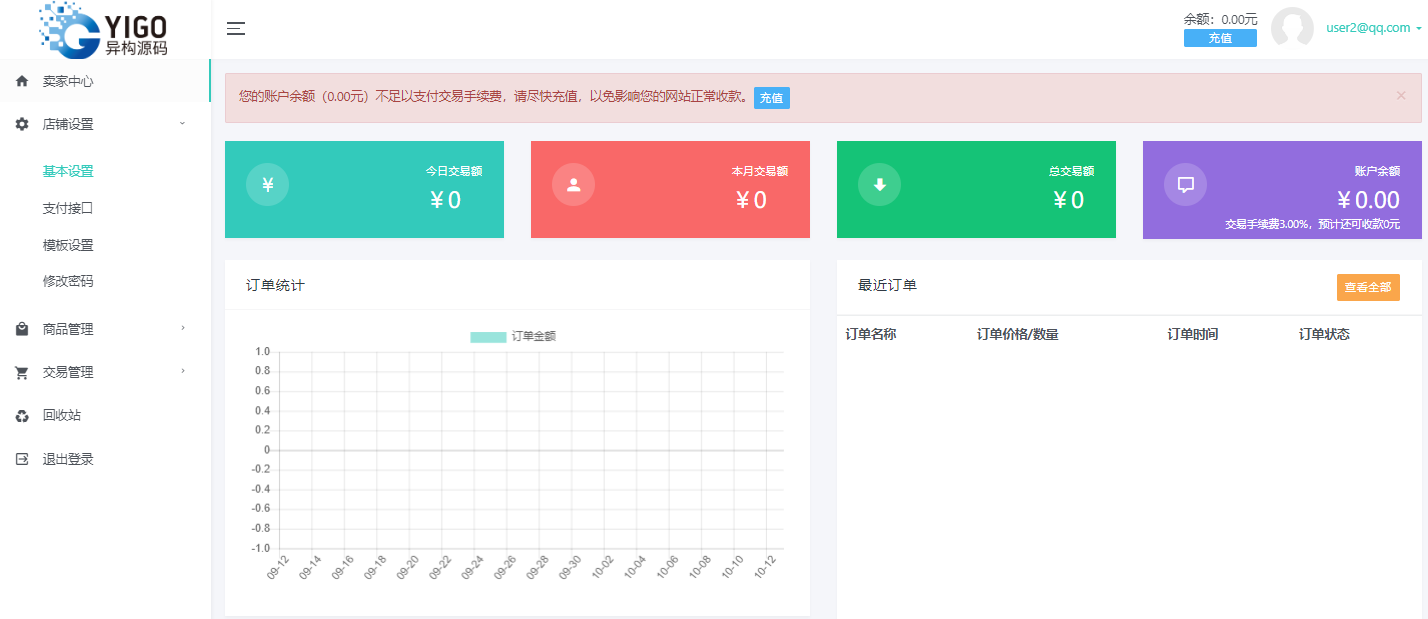
Task: Open 回收站 using its recycle icon
Action: click(19, 415)
